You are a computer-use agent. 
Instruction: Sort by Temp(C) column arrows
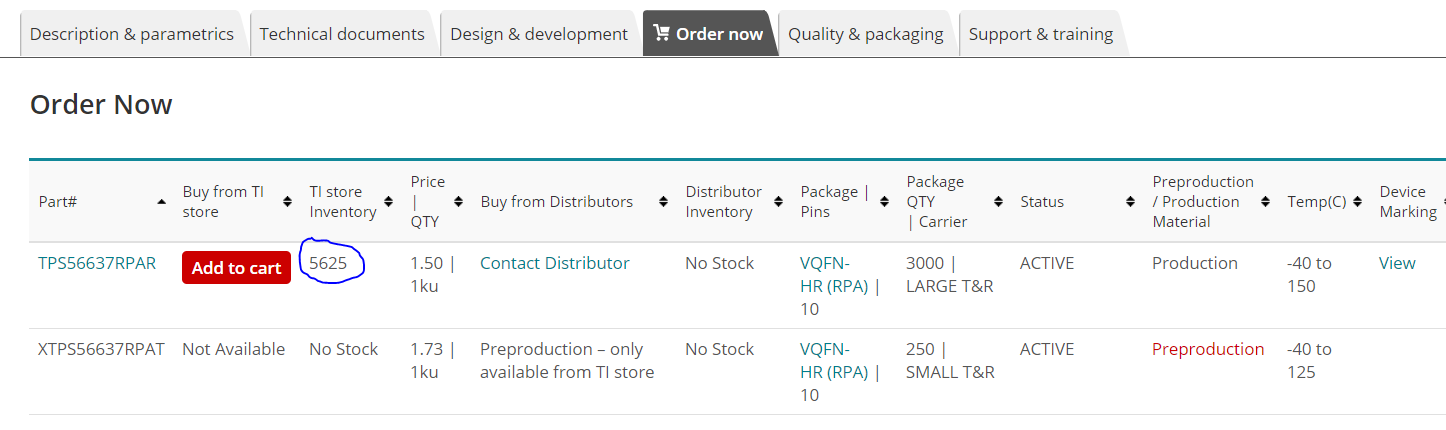1357,202
